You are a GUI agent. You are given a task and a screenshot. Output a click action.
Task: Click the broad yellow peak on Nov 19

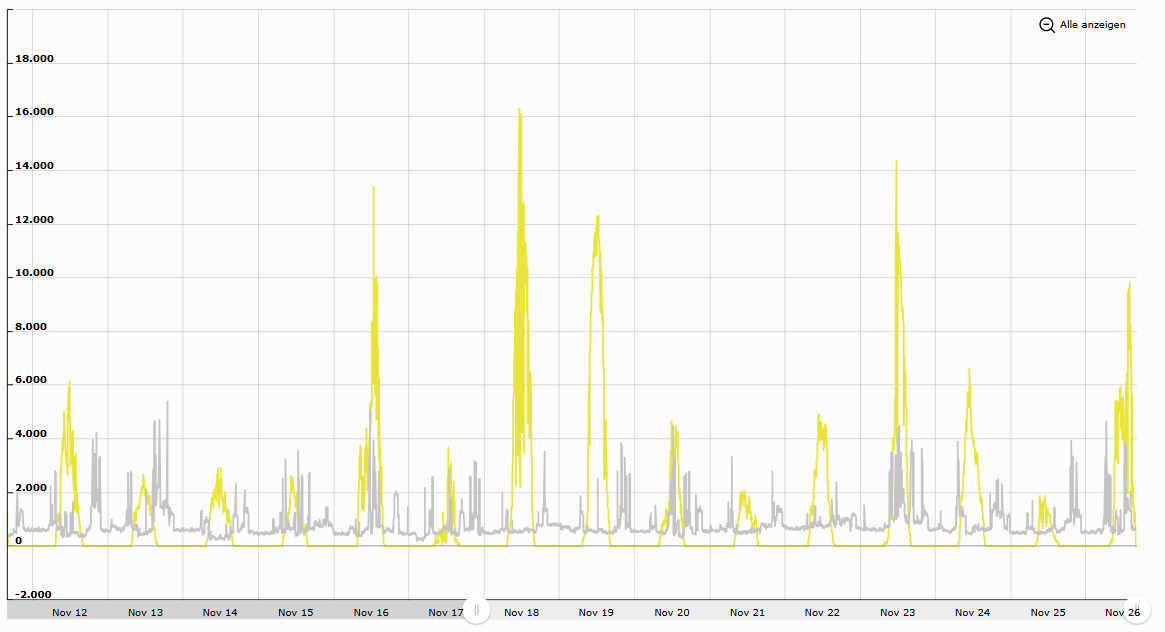click(597, 218)
